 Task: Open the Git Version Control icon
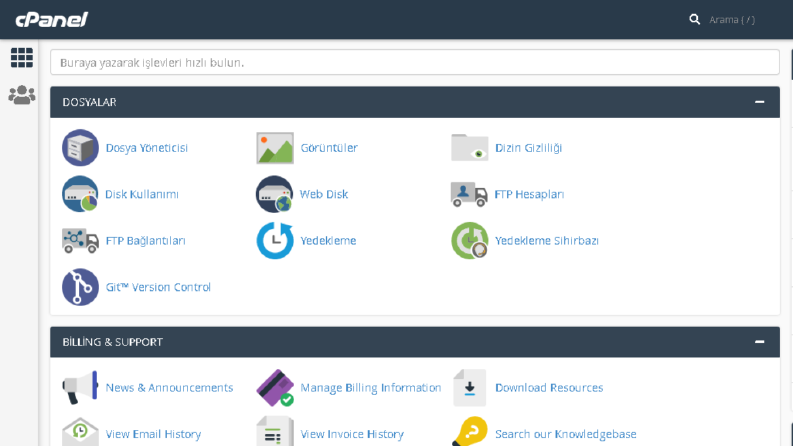point(80,287)
